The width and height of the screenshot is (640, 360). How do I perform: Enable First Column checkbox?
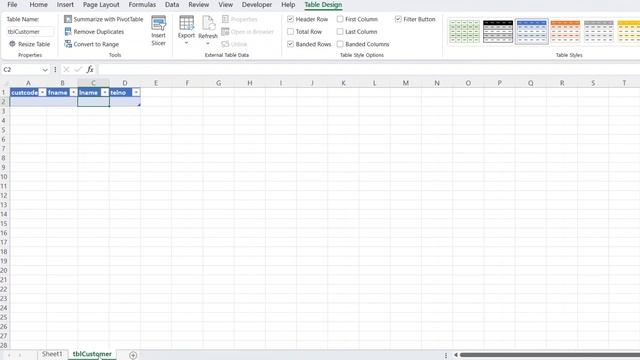tap(340, 19)
